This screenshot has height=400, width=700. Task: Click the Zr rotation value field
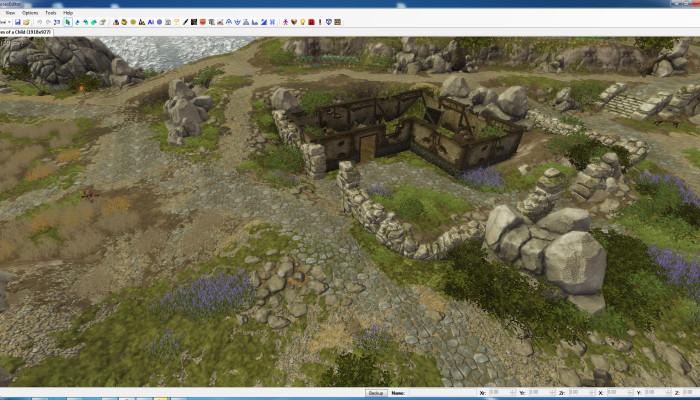579,393
